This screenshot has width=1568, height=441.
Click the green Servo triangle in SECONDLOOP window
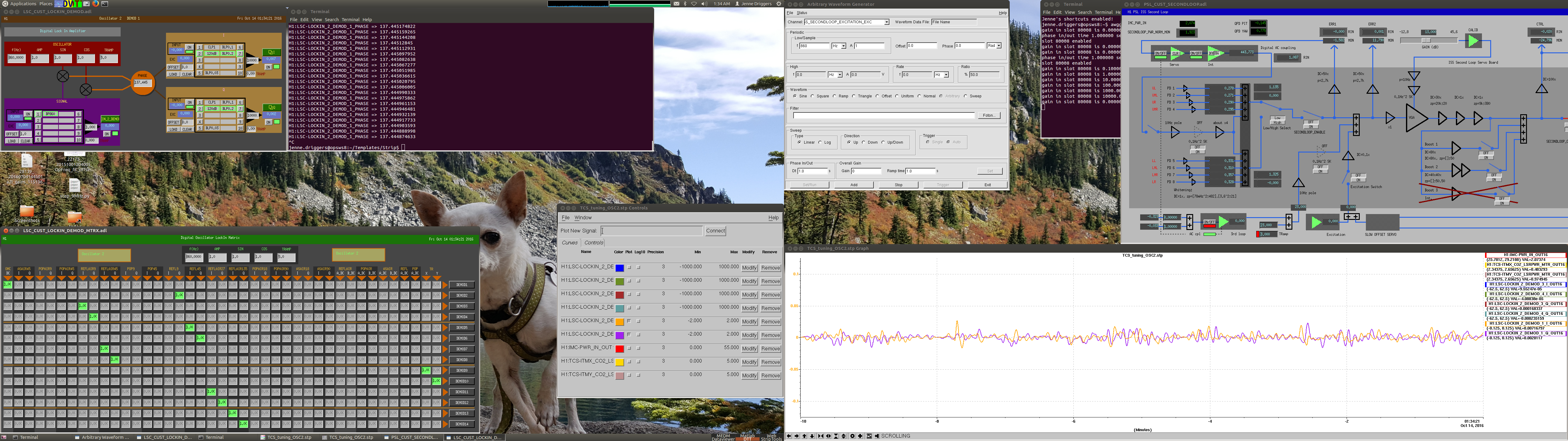coord(1177,54)
